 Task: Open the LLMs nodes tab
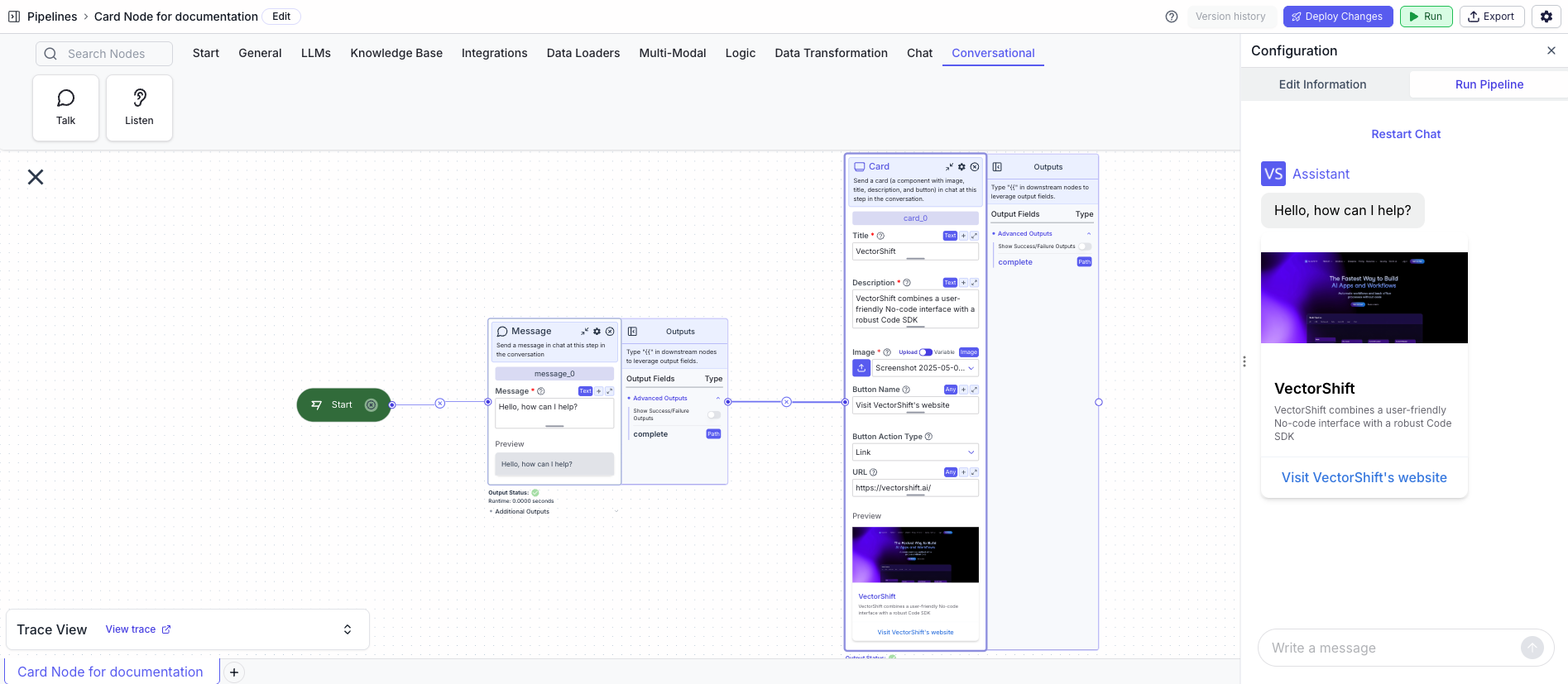point(316,53)
